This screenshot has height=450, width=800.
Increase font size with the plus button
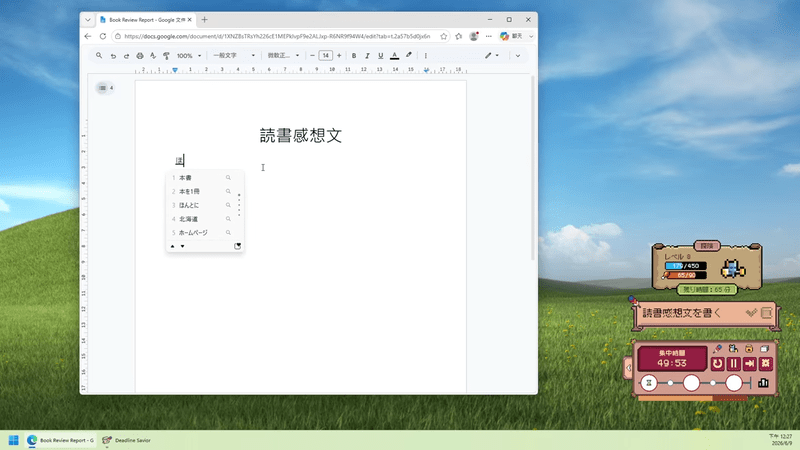(x=339, y=56)
